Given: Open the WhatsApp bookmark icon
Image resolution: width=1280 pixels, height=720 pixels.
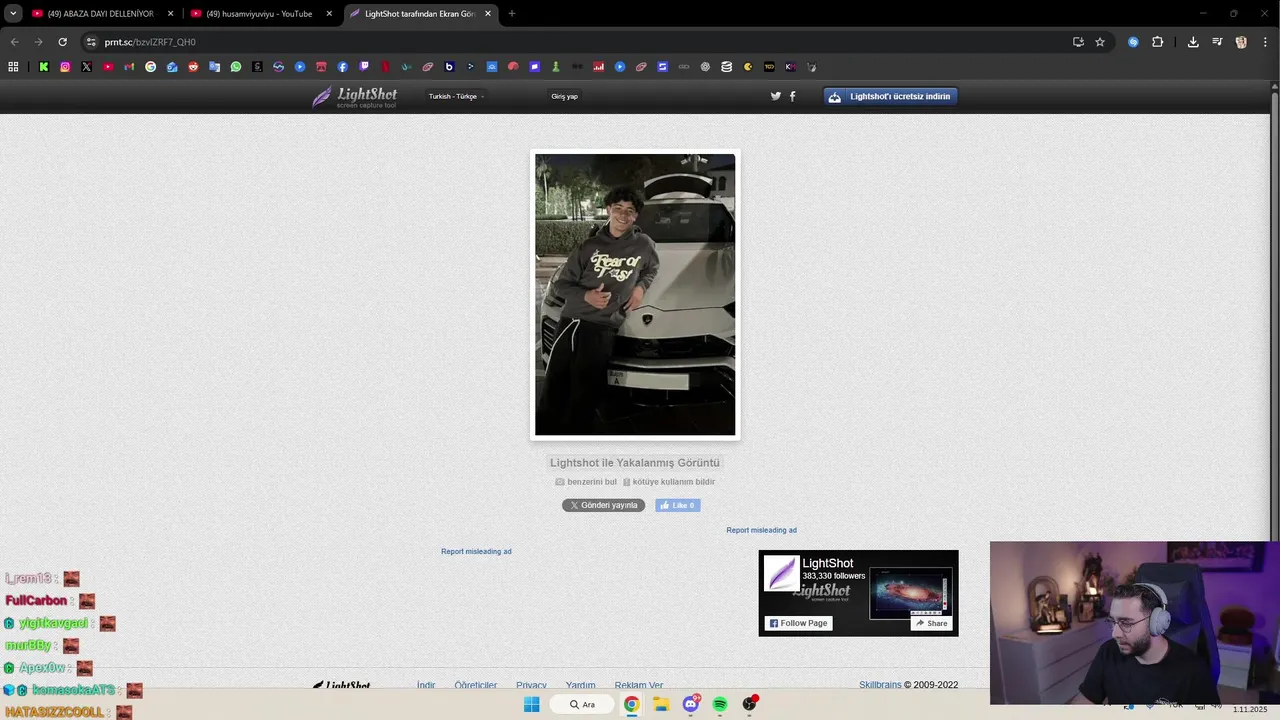Looking at the screenshot, I should click(236, 67).
